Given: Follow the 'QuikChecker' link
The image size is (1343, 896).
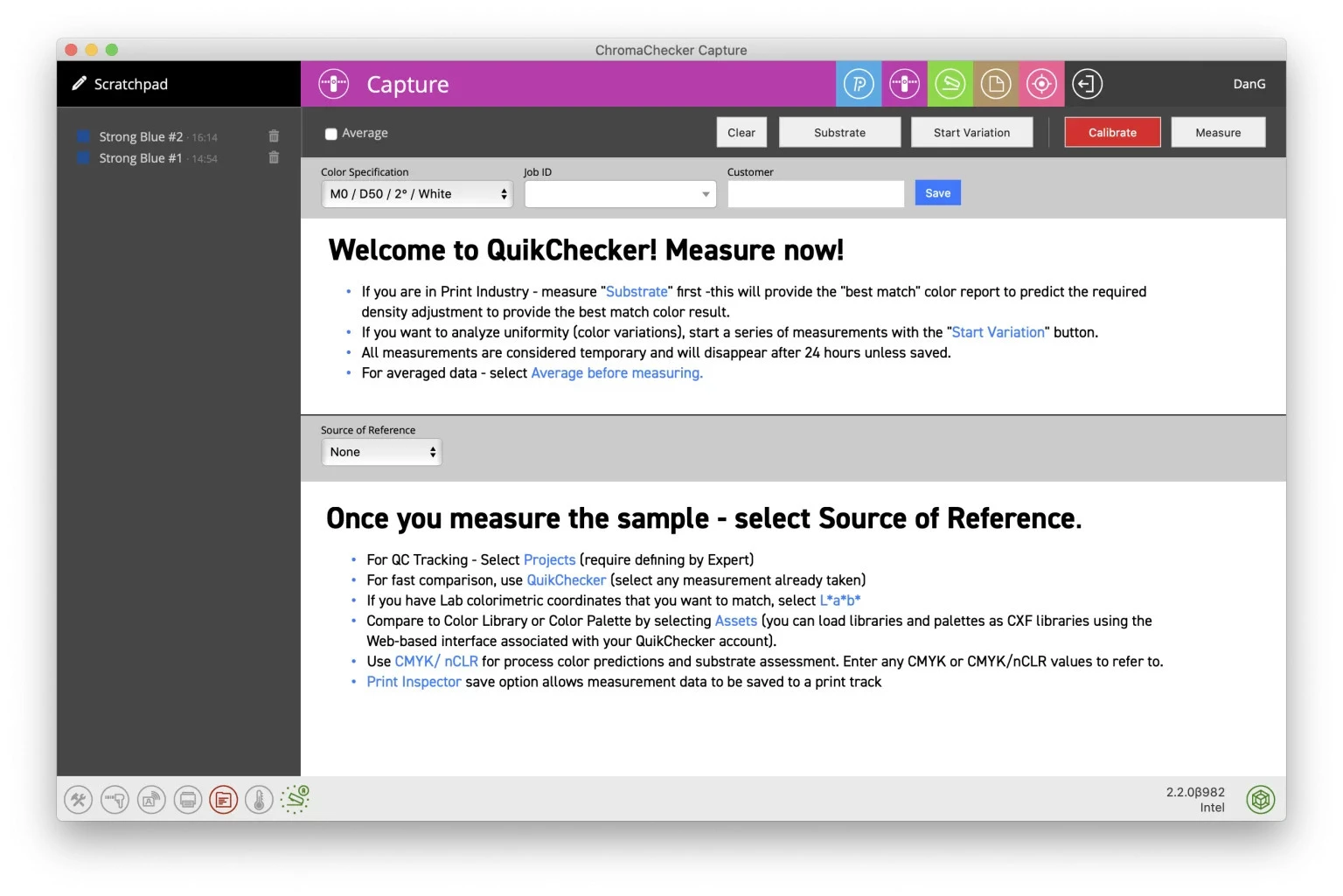Looking at the screenshot, I should [x=566, y=580].
